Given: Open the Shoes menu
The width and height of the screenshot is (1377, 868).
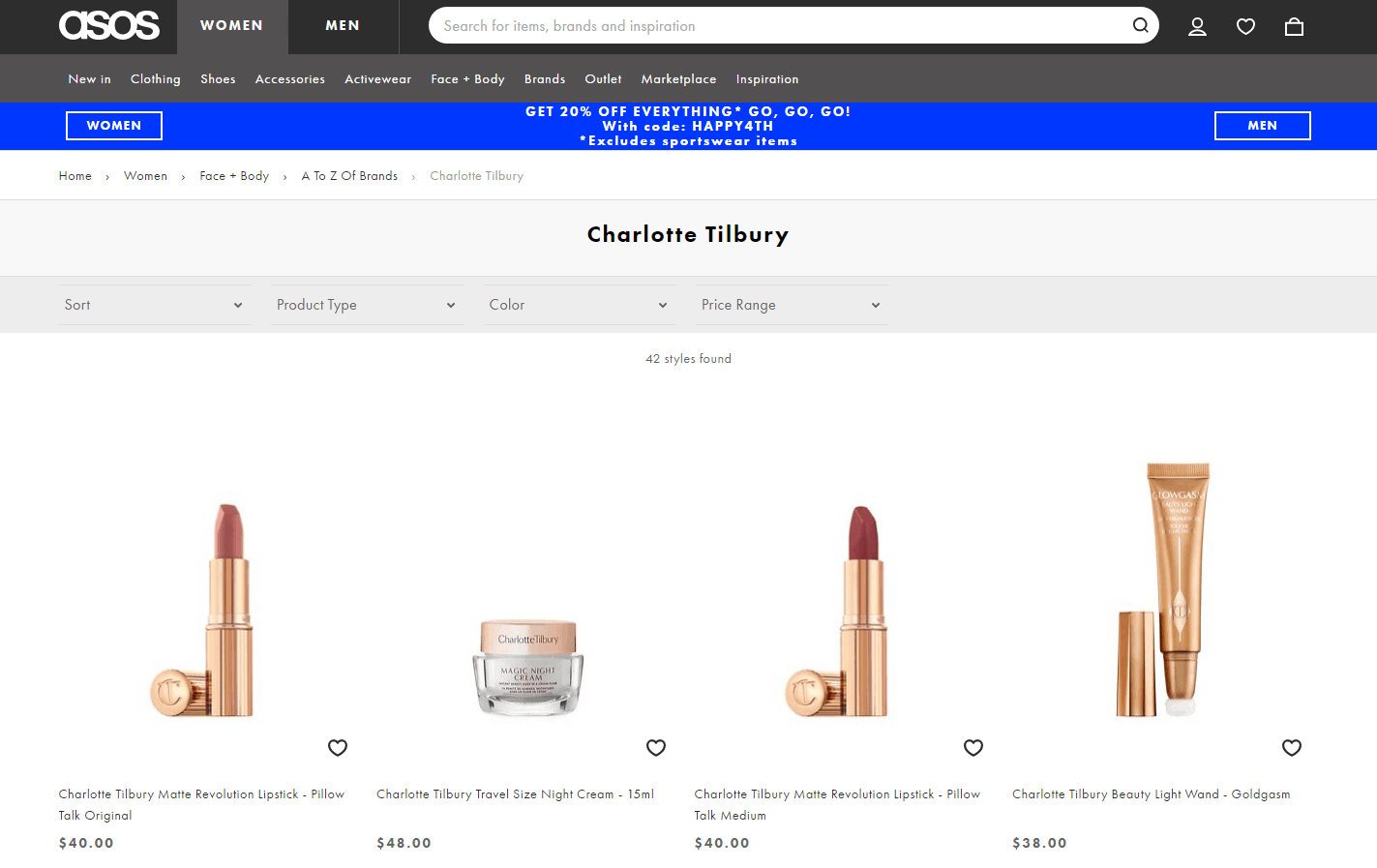Looking at the screenshot, I should [218, 79].
